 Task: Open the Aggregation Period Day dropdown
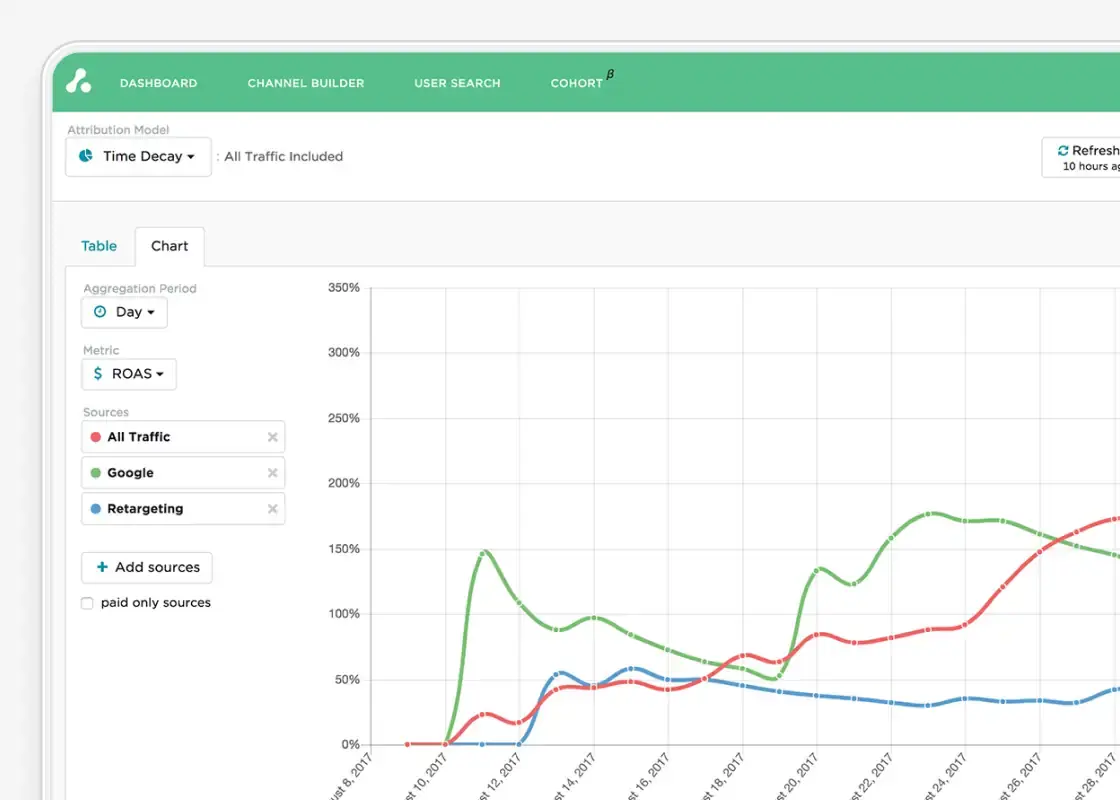click(124, 312)
